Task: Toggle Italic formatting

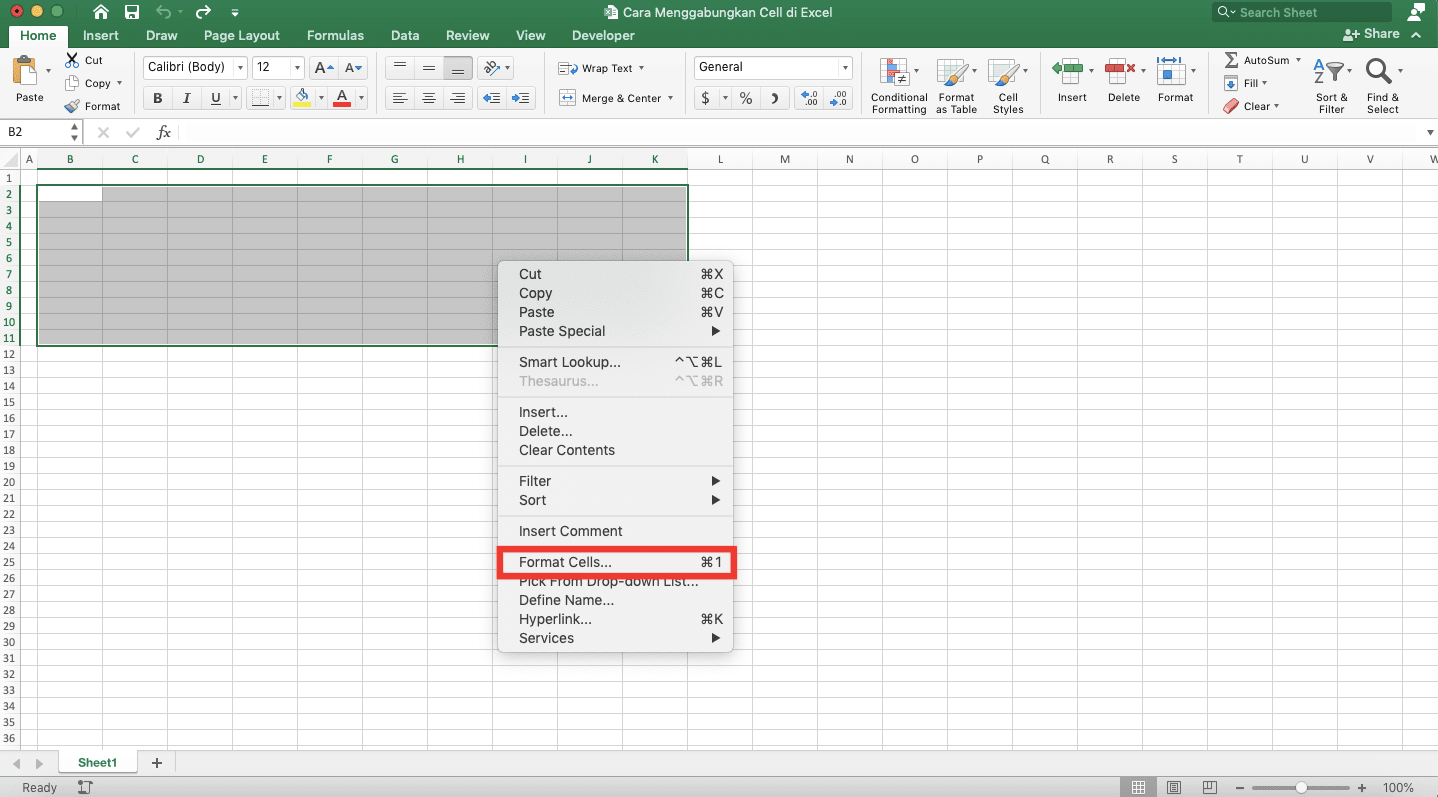Action: [187, 98]
